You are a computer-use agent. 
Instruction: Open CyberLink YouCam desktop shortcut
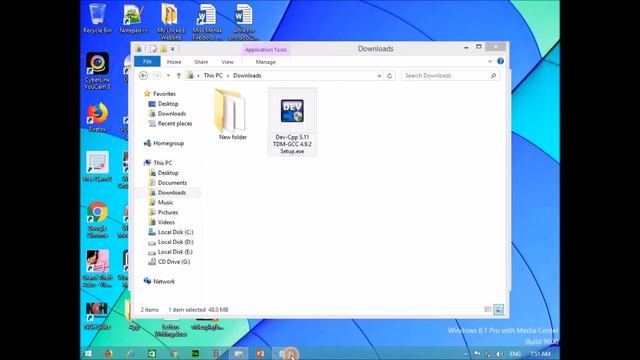coord(97,71)
